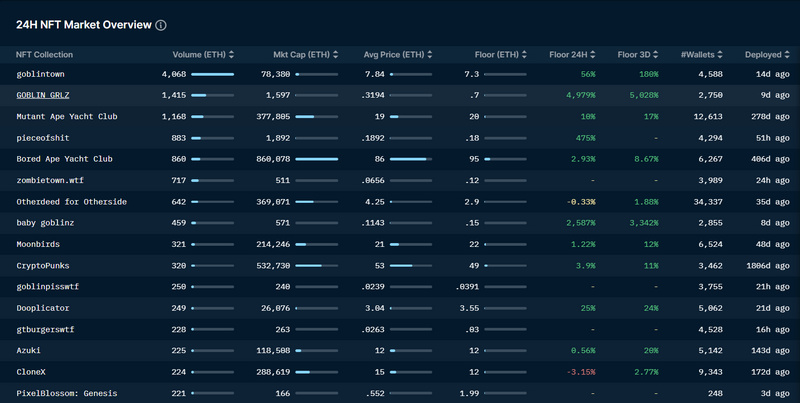Image resolution: width=800 pixels, height=403 pixels.
Task: Sort by Mkt Cap (ETH) arrows
Action: point(335,55)
